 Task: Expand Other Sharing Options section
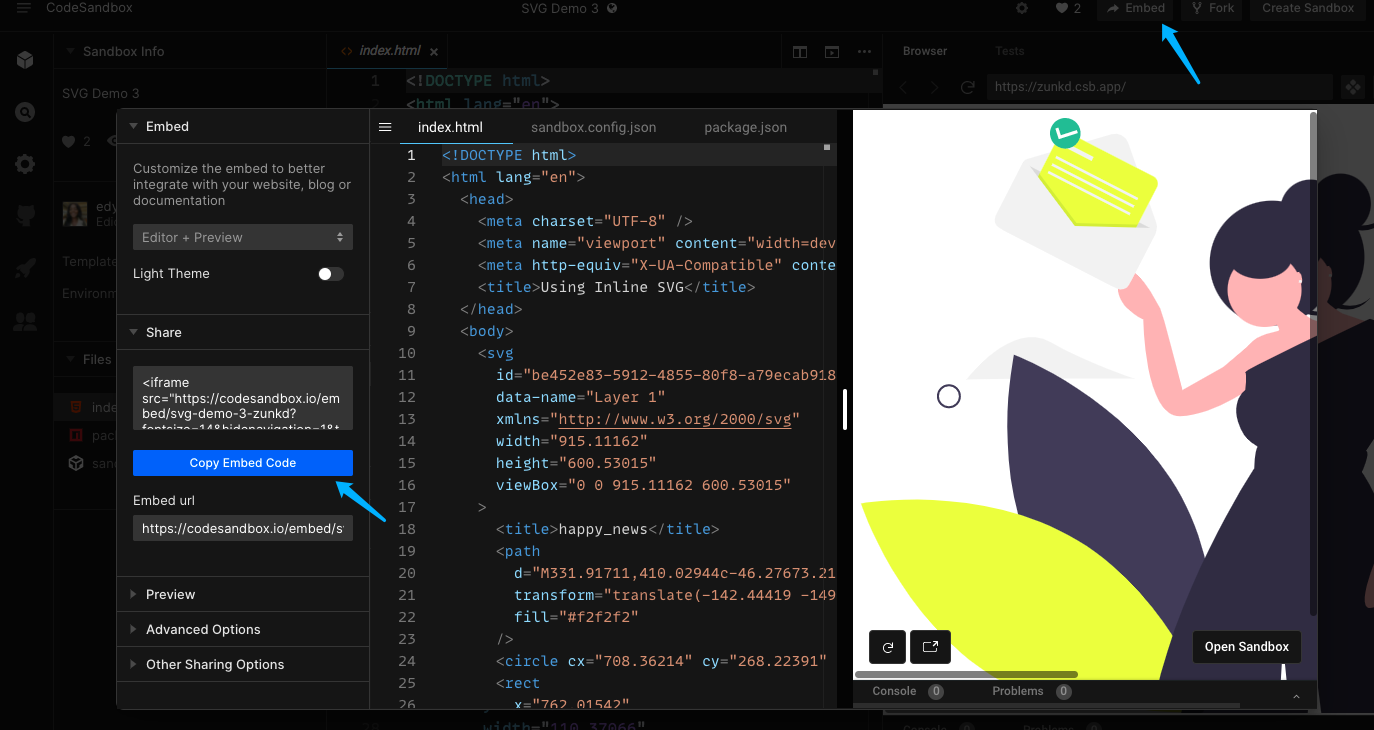pyautogui.click(x=243, y=664)
